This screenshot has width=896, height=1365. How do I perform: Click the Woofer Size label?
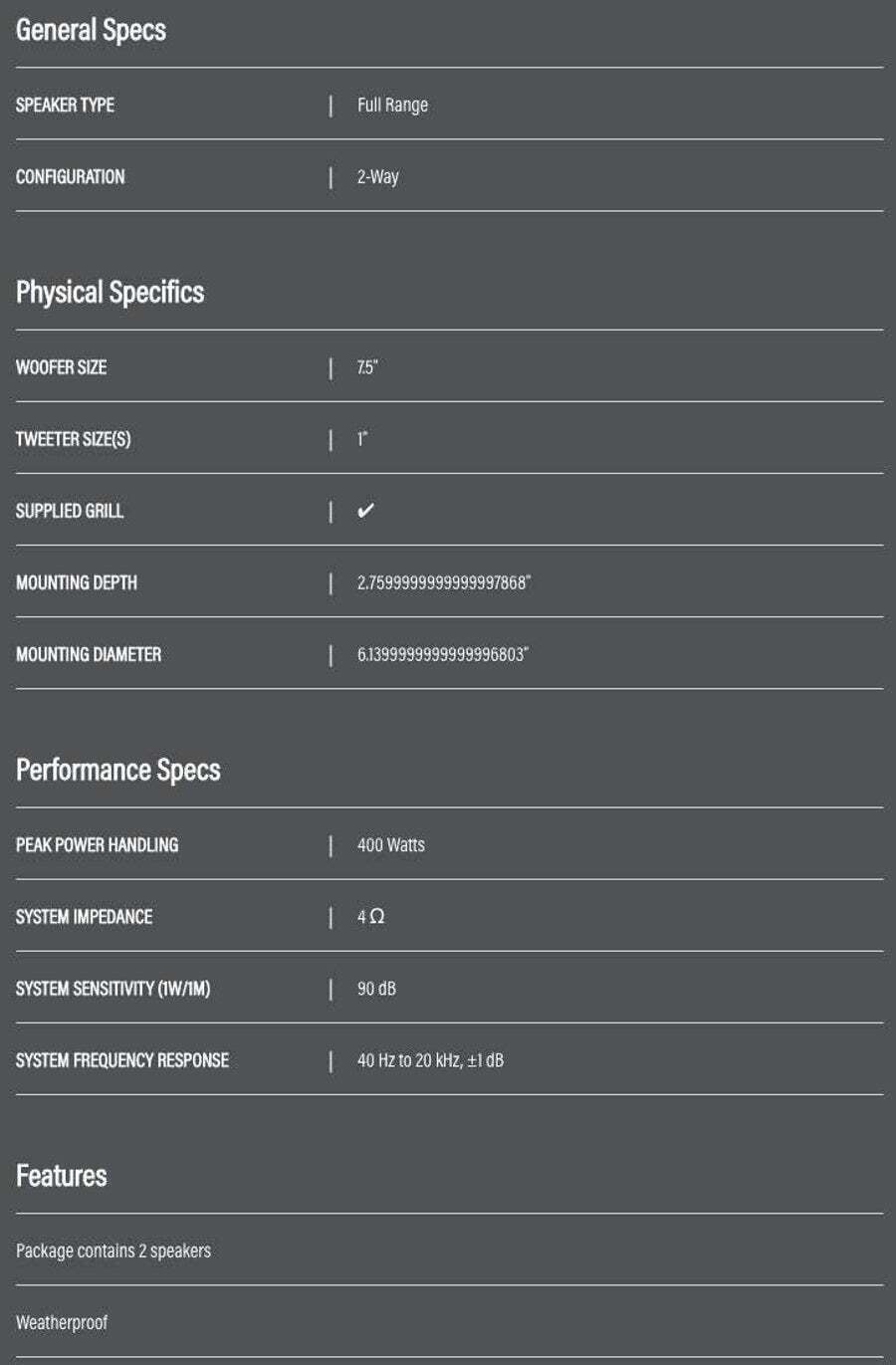61,367
